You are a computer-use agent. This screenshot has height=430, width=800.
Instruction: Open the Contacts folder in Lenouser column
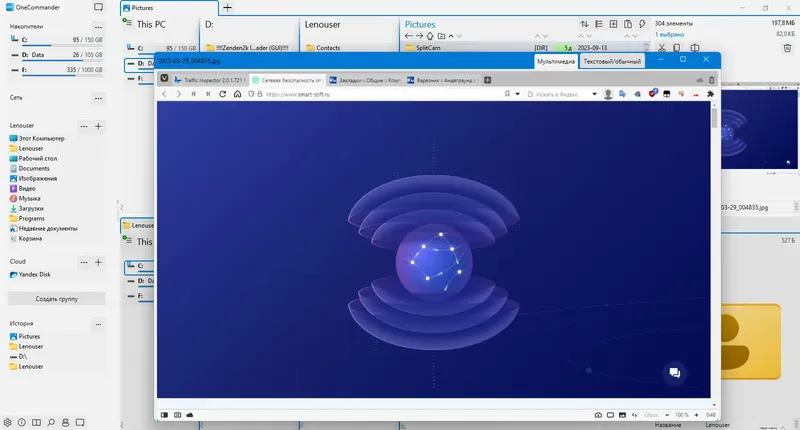point(323,47)
